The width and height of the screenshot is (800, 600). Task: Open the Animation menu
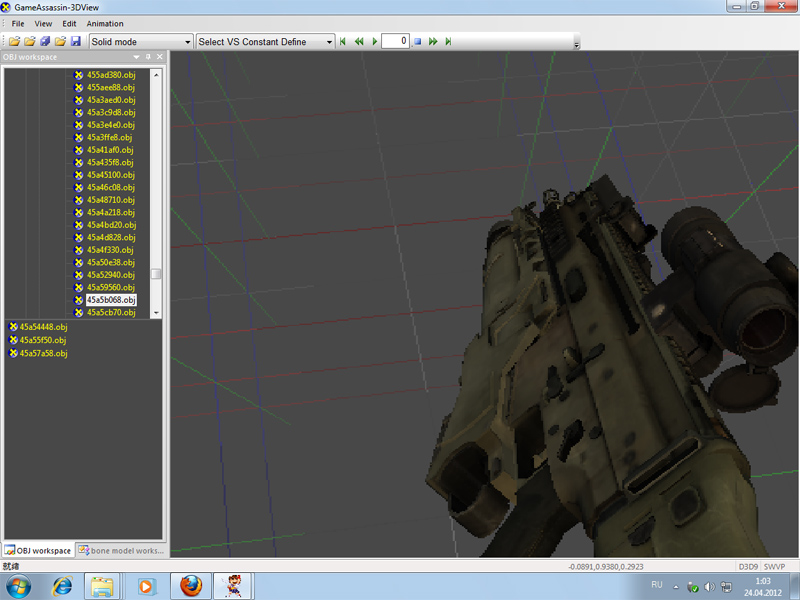(105, 23)
